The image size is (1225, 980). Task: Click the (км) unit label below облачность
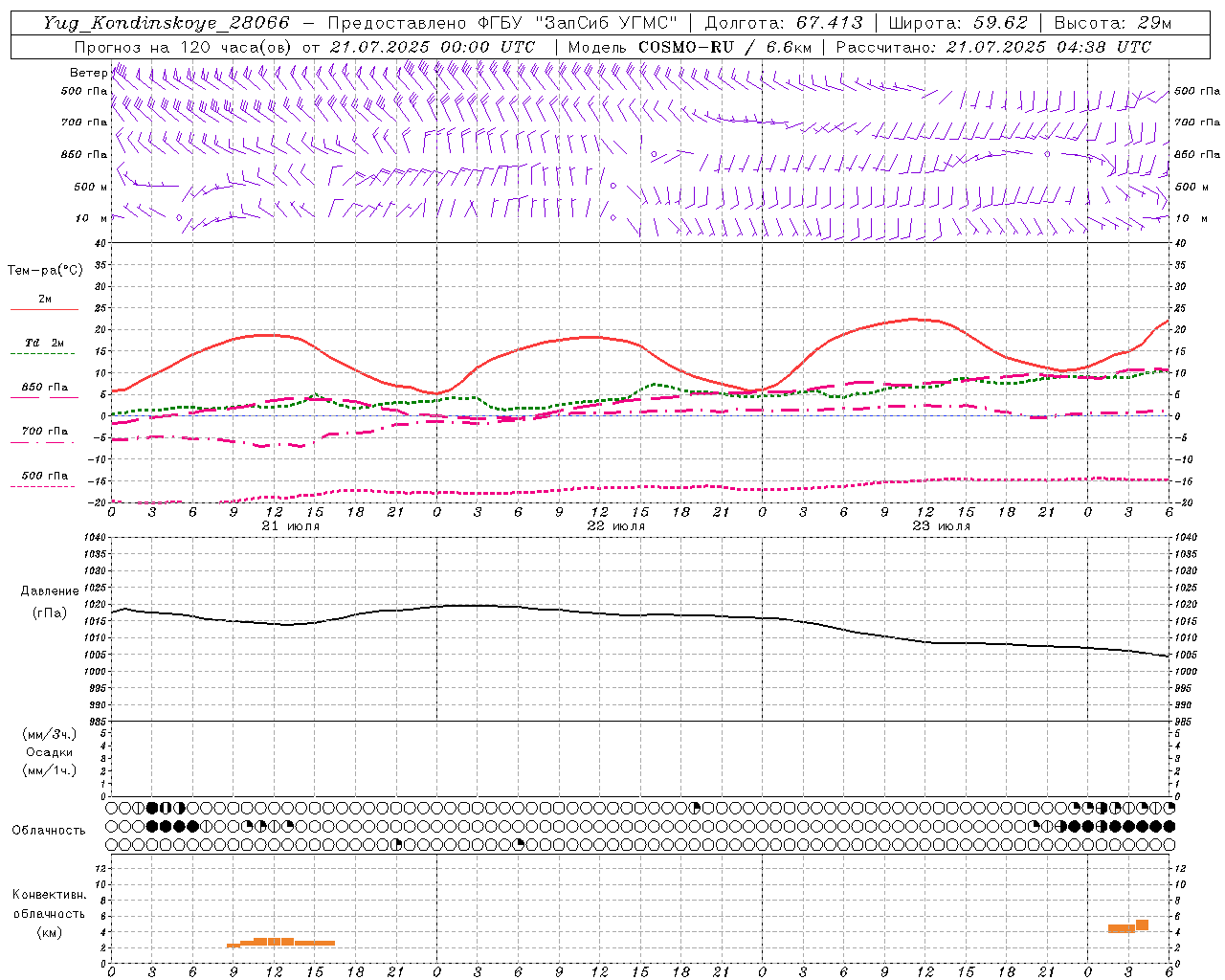pyautogui.click(x=49, y=932)
